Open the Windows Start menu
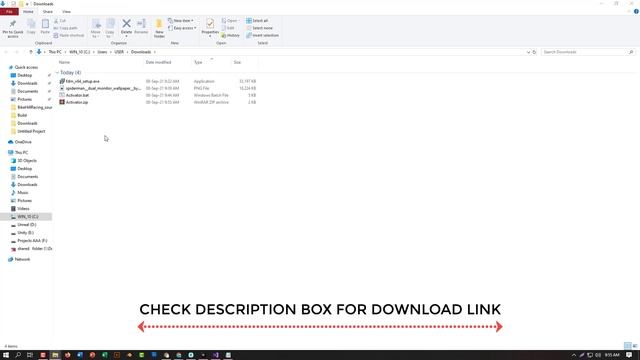Screen dimensions: 640x360 coord(6,355)
